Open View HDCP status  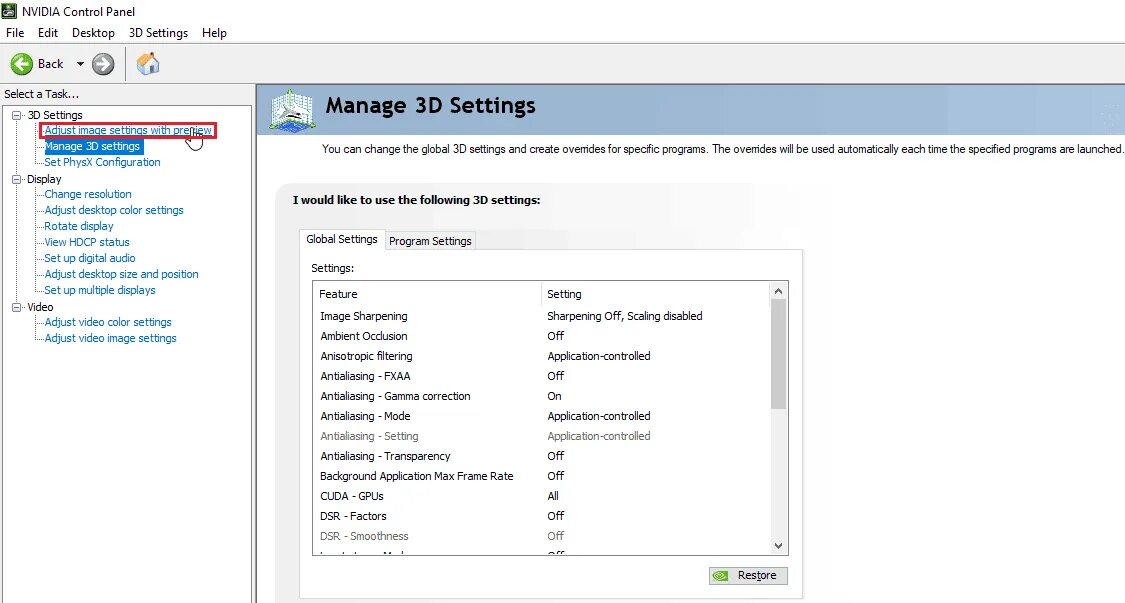[87, 243]
